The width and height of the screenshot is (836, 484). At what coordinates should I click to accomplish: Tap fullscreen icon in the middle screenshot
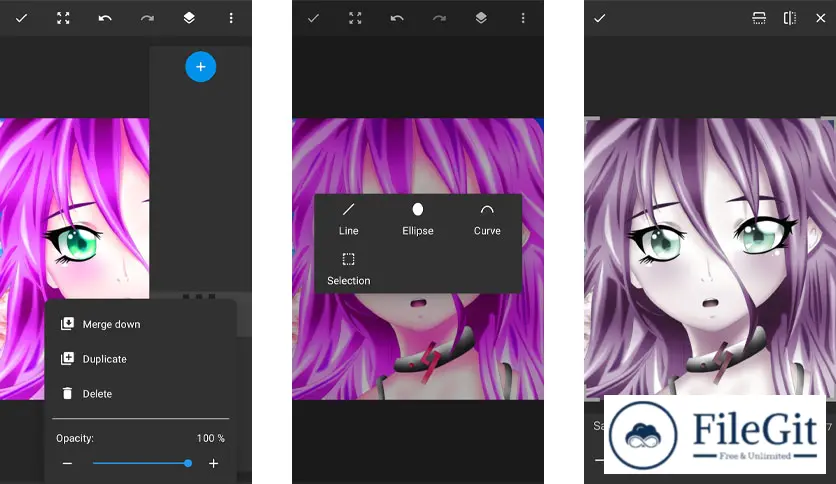[355, 18]
